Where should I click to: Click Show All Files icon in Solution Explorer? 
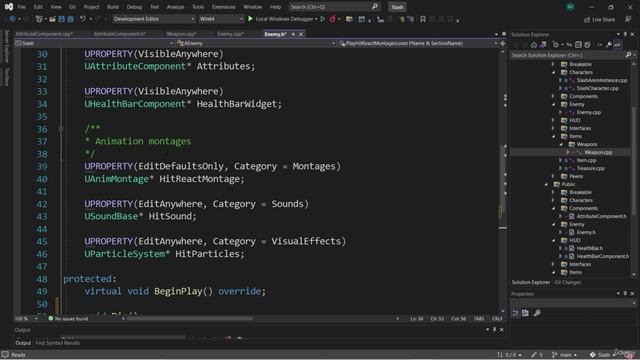587,45
